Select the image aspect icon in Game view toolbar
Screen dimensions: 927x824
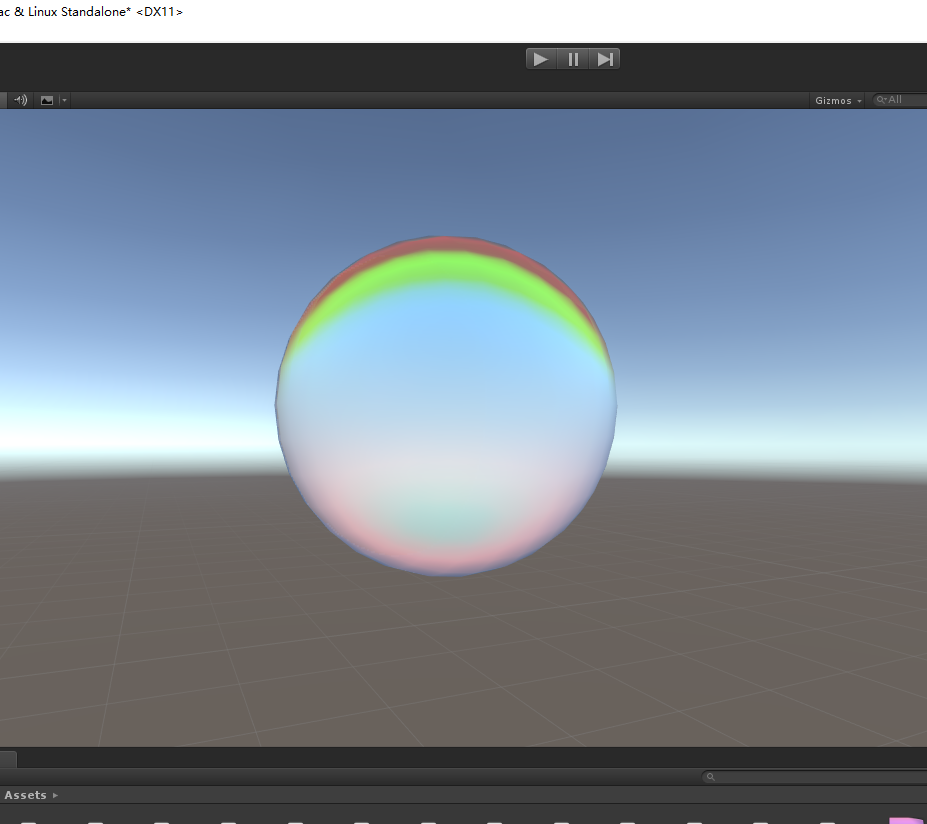click(46, 100)
